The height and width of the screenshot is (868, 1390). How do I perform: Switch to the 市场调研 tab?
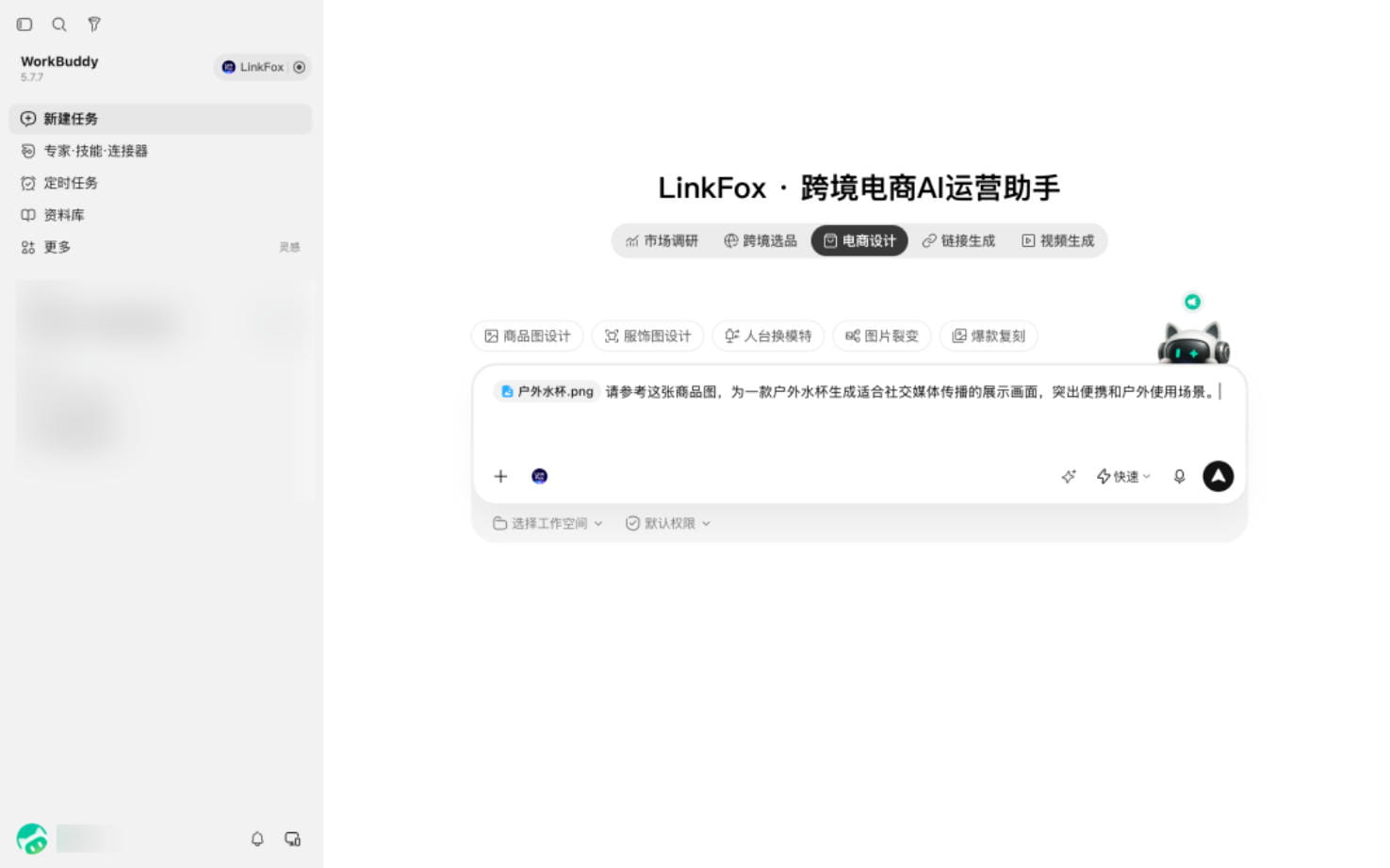(662, 241)
